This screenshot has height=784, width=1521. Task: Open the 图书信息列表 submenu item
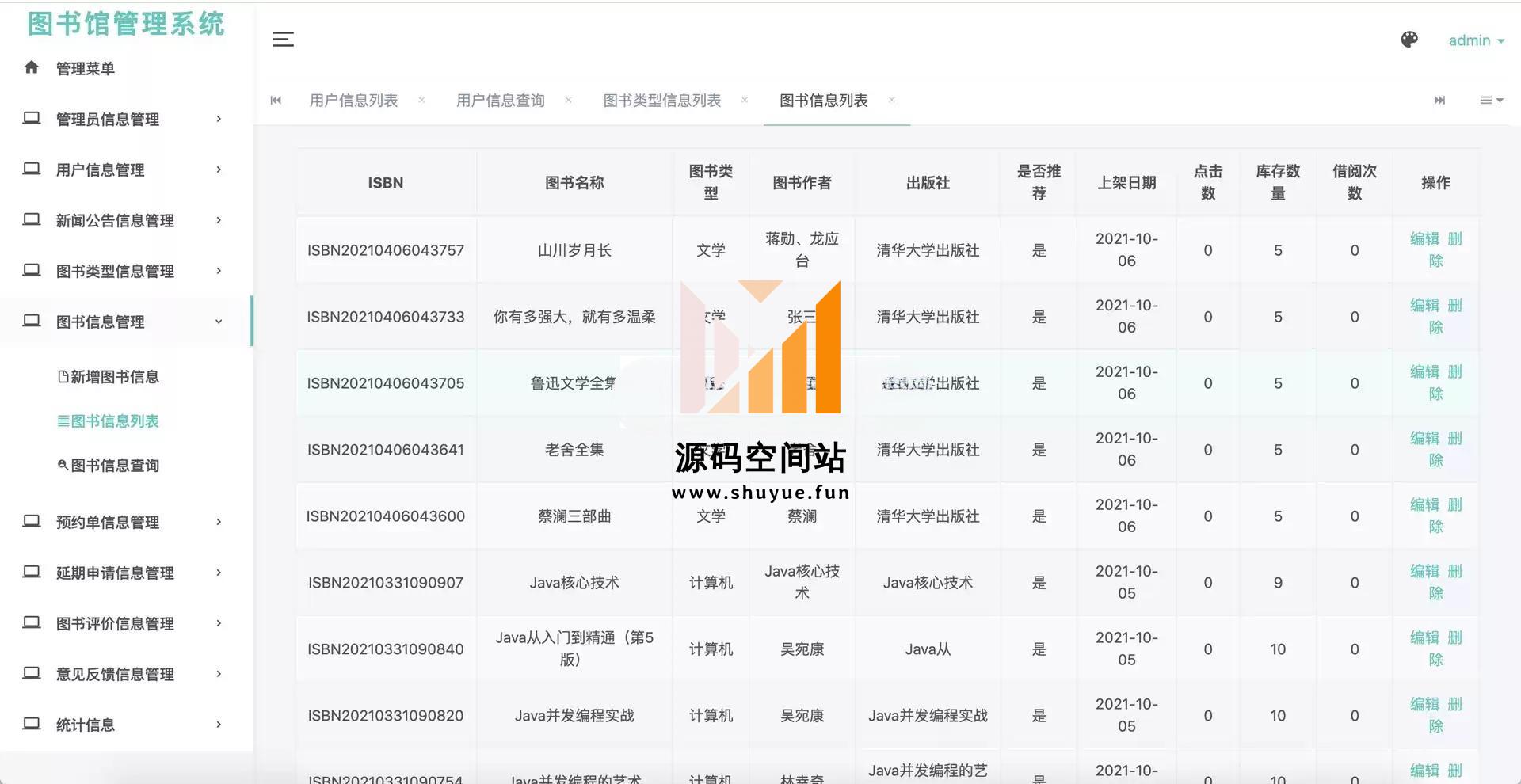pyautogui.click(x=109, y=421)
